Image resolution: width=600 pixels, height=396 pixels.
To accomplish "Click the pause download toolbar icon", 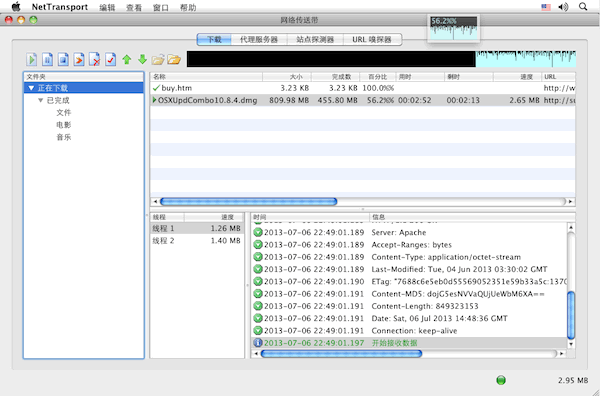I will (x=47, y=59).
